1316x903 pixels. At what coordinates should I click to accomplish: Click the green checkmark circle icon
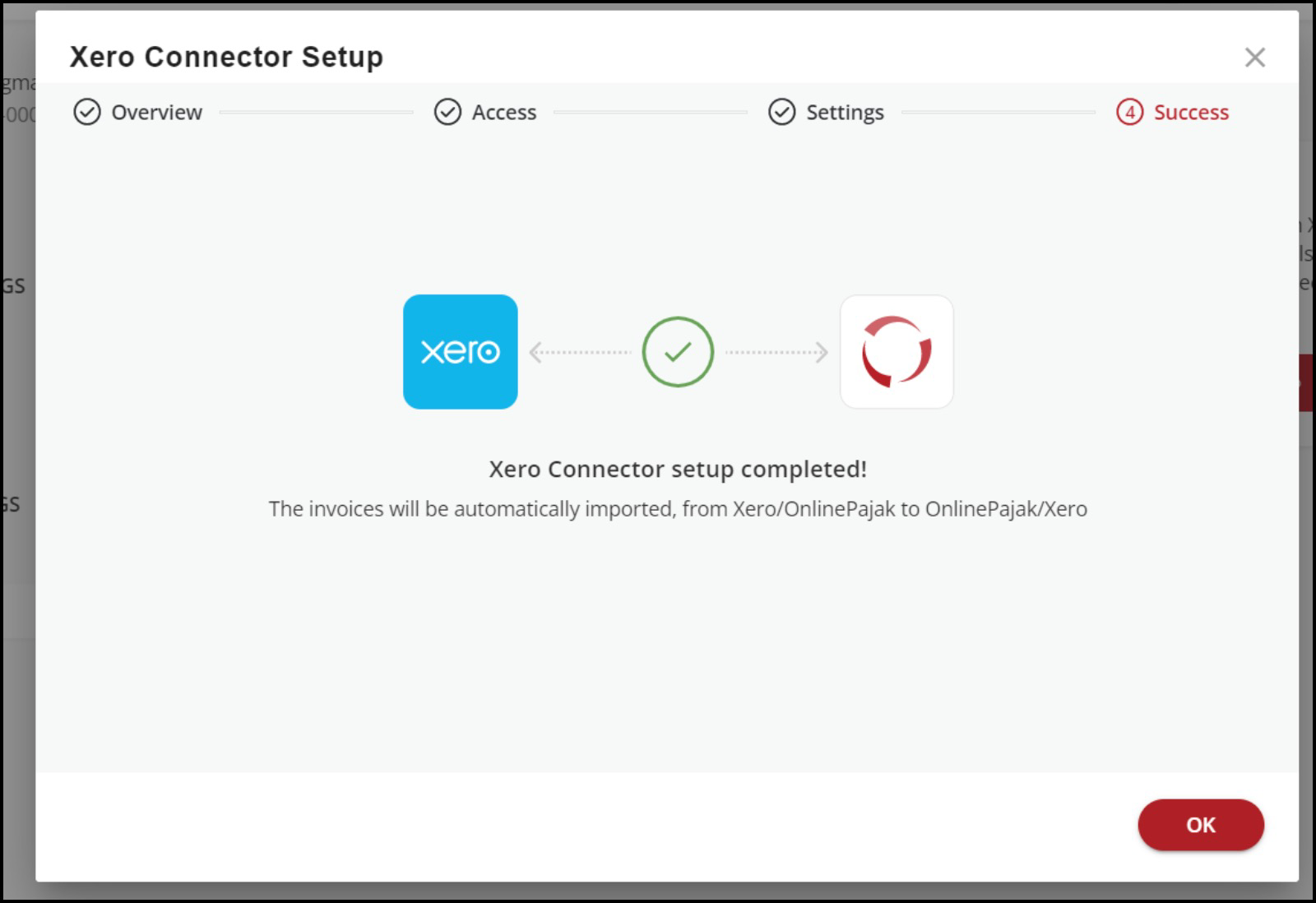678,352
